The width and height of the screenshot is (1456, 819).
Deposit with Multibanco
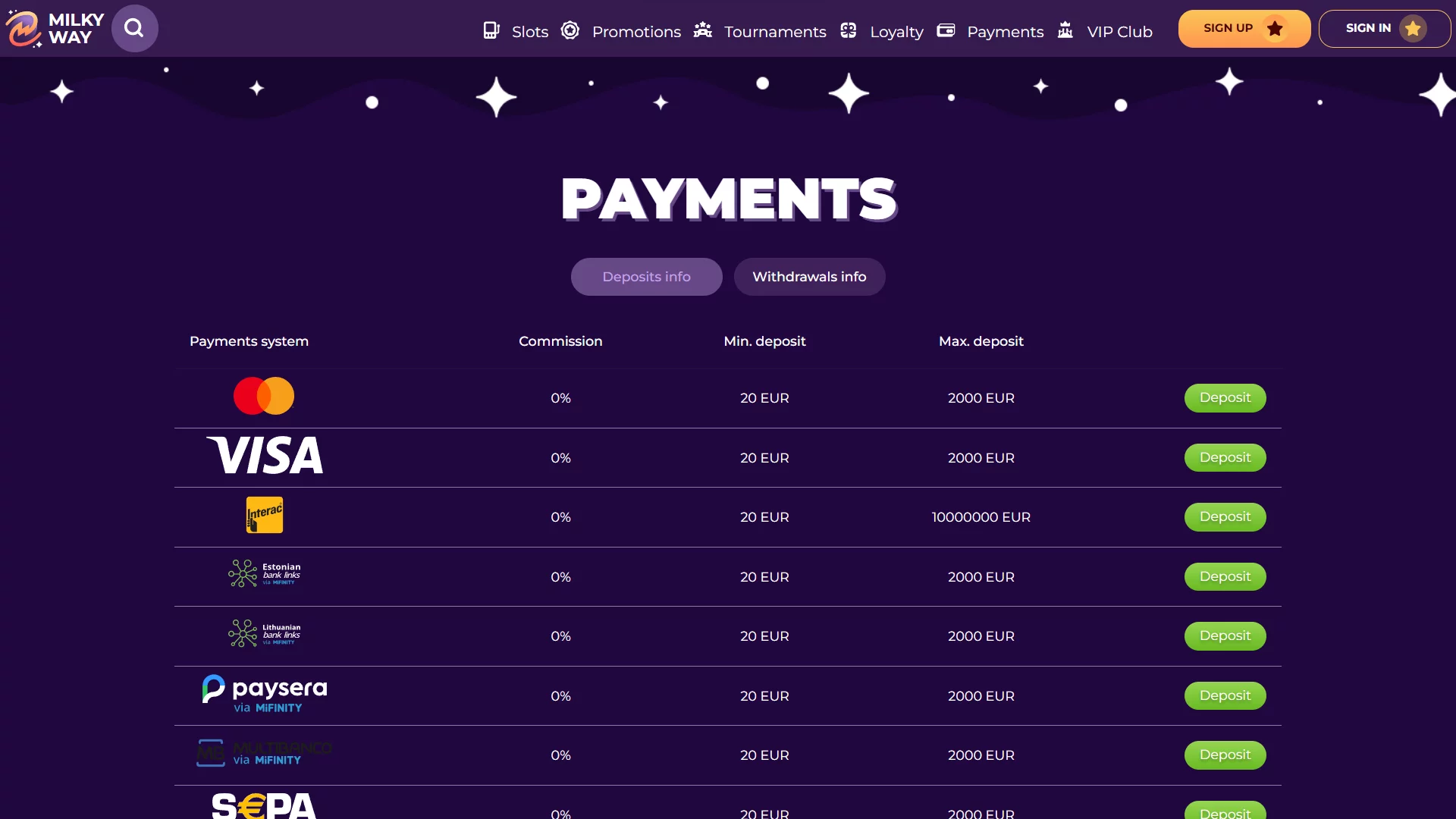pyautogui.click(x=1225, y=755)
